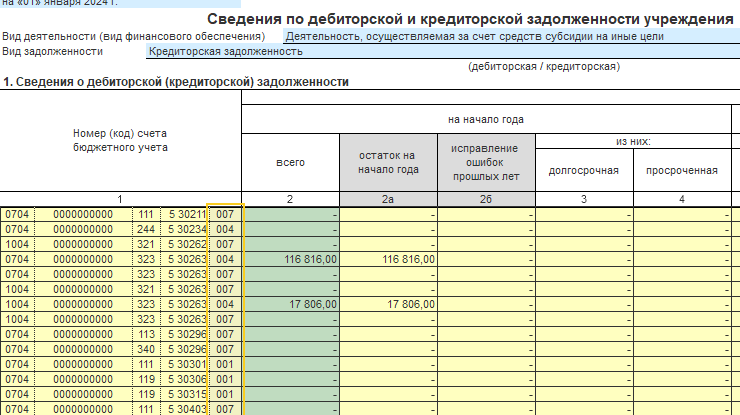Select '1004' cell in the 5 30262 row
Screen dimensions: 740x415
(x=17, y=245)
